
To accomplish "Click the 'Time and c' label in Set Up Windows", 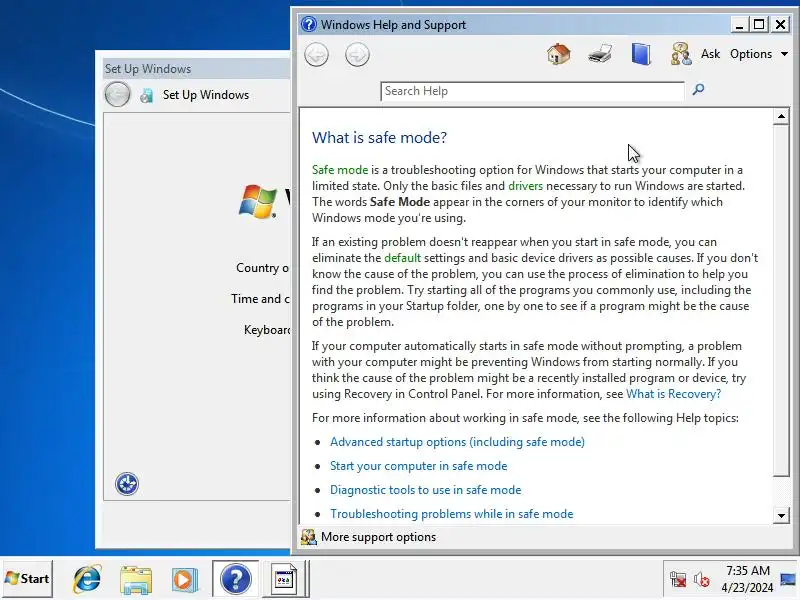I will 260,299.
